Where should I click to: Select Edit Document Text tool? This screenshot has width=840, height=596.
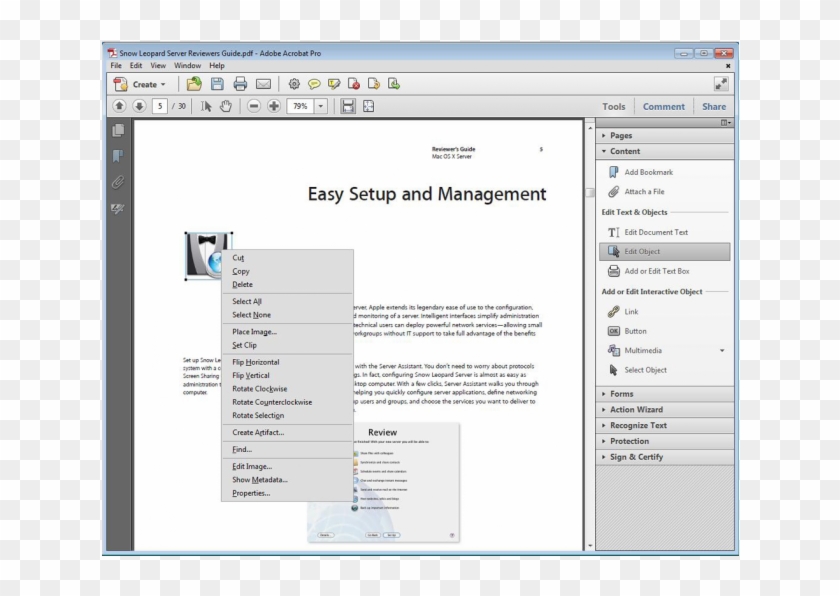(648, 232)
